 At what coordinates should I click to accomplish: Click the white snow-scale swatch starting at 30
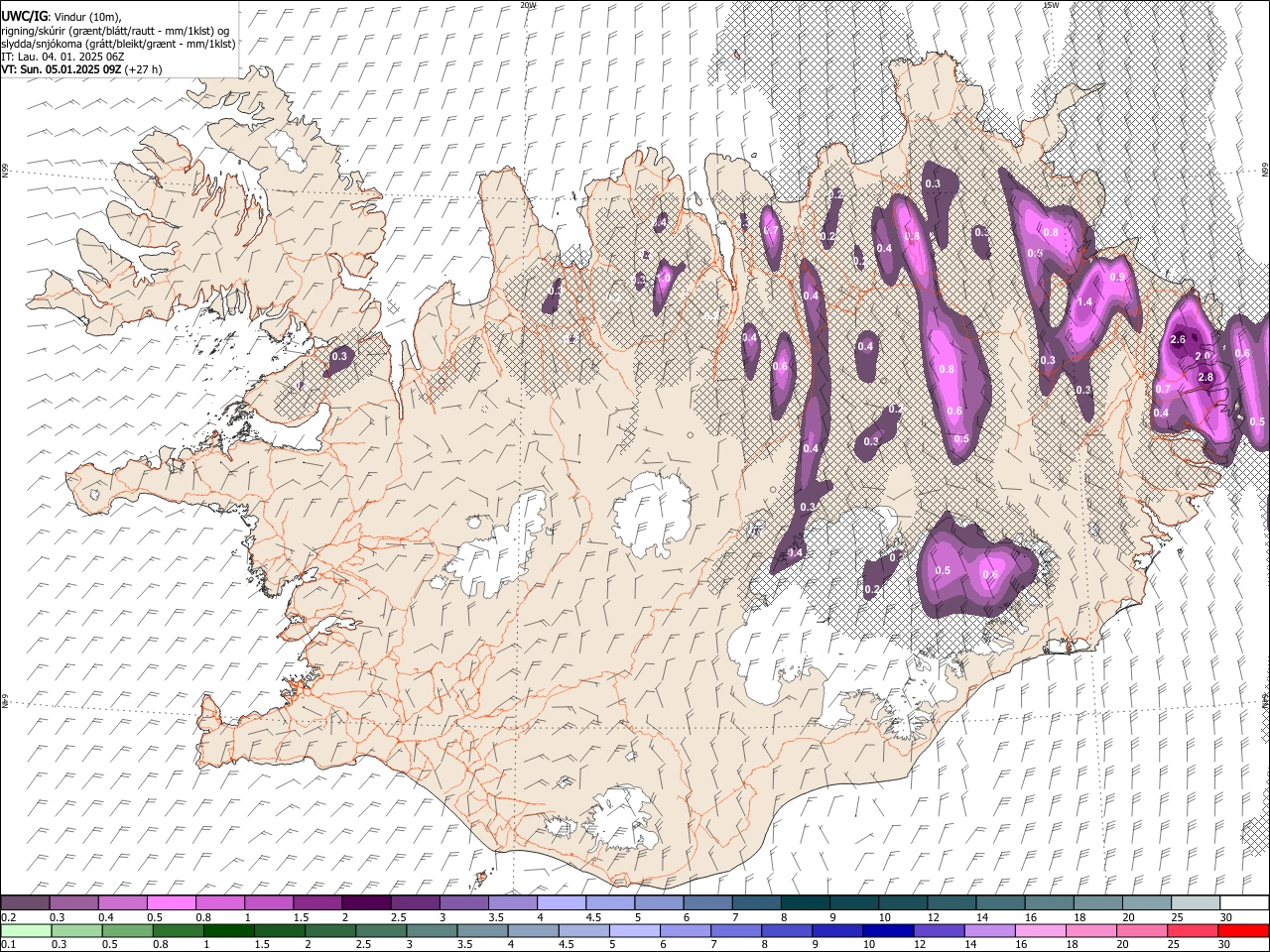[x=1244, y=902]
